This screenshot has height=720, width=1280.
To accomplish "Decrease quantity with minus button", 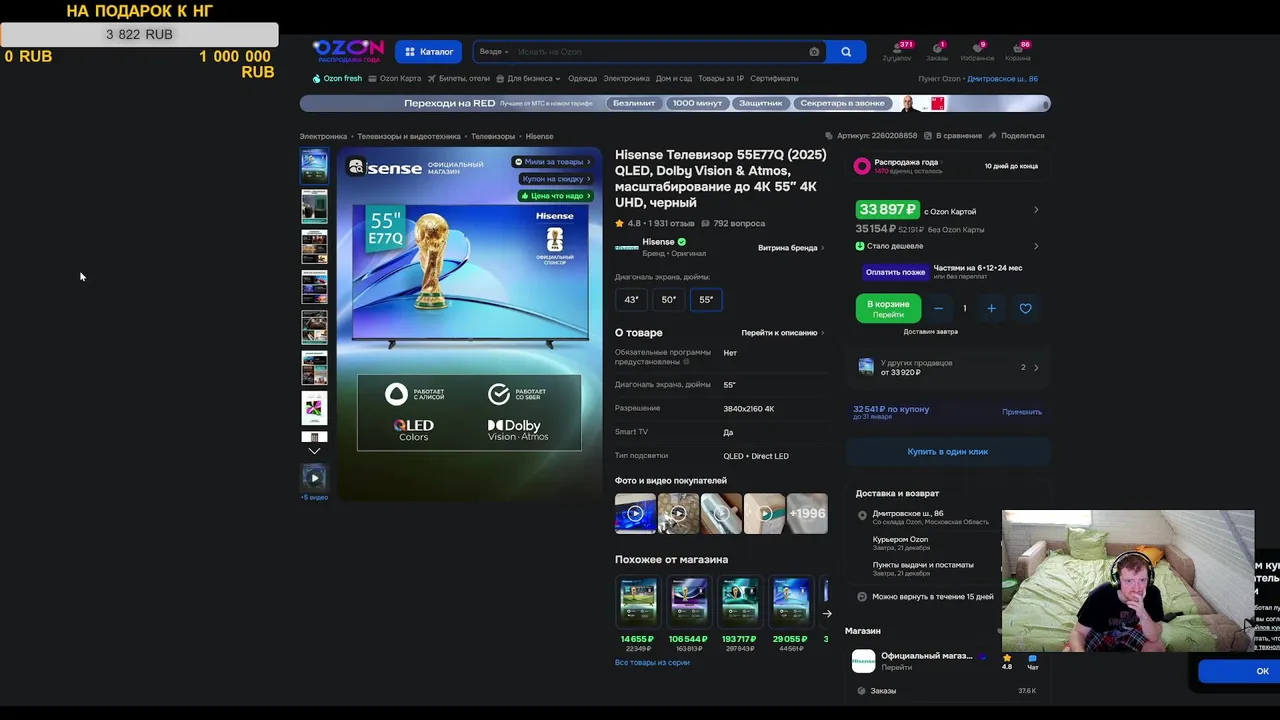I will (938, 309).
